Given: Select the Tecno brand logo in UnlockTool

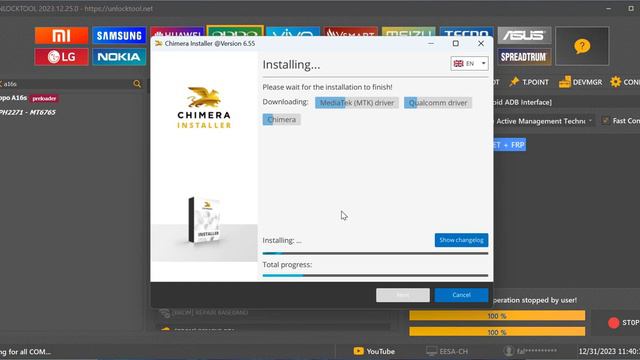Looking at the screenshot, I should click(x=466, y=32).
